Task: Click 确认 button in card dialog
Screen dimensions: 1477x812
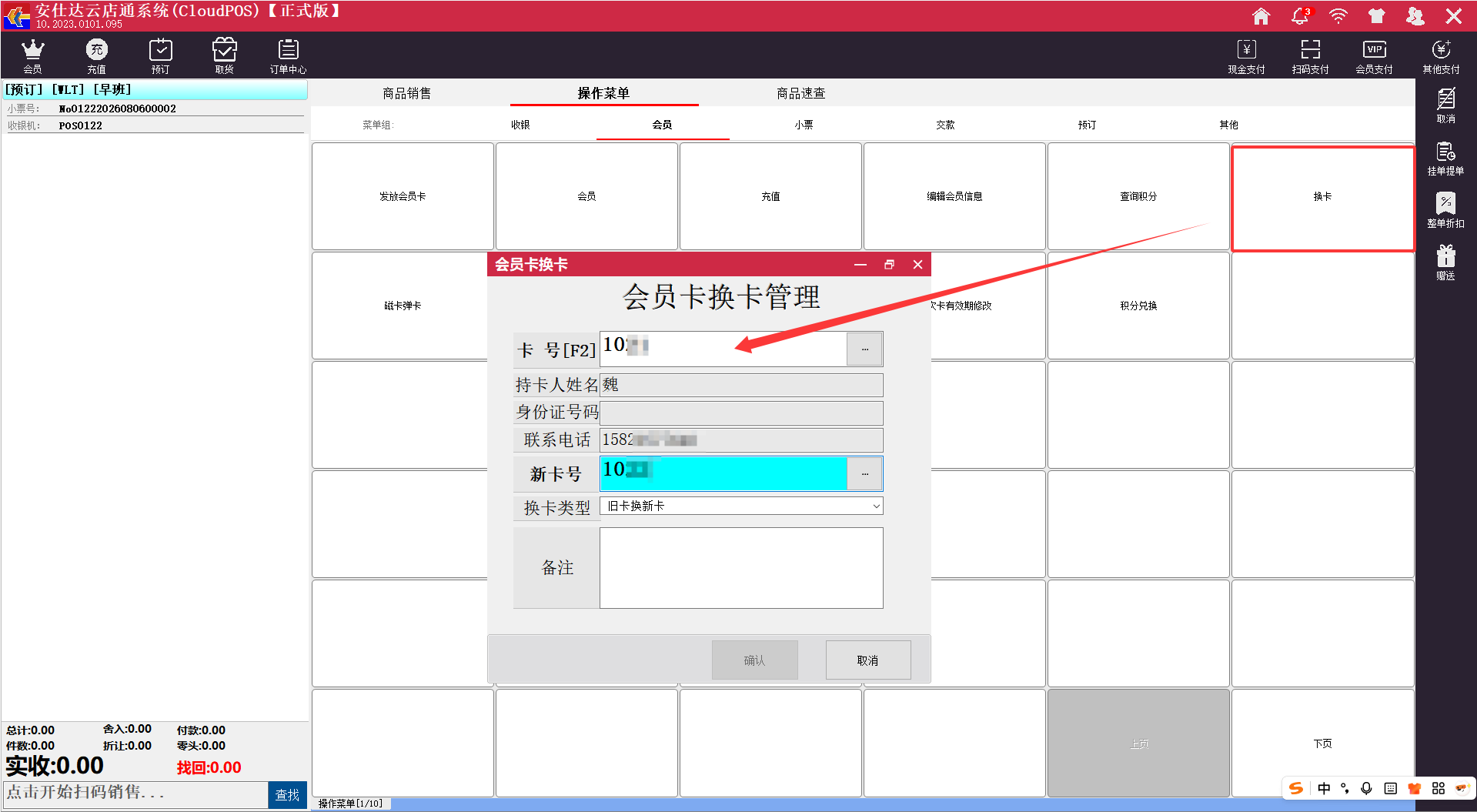Action: coord(754,660)
